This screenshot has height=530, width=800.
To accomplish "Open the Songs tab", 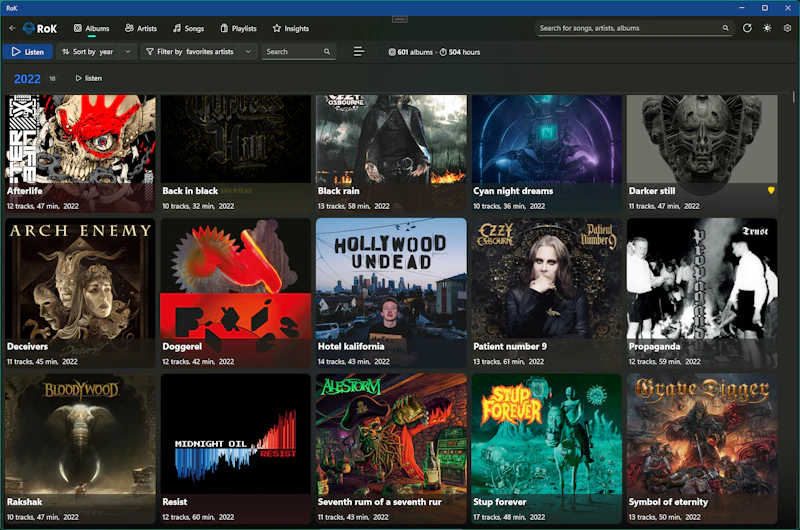I will click(x=188, y=29).
